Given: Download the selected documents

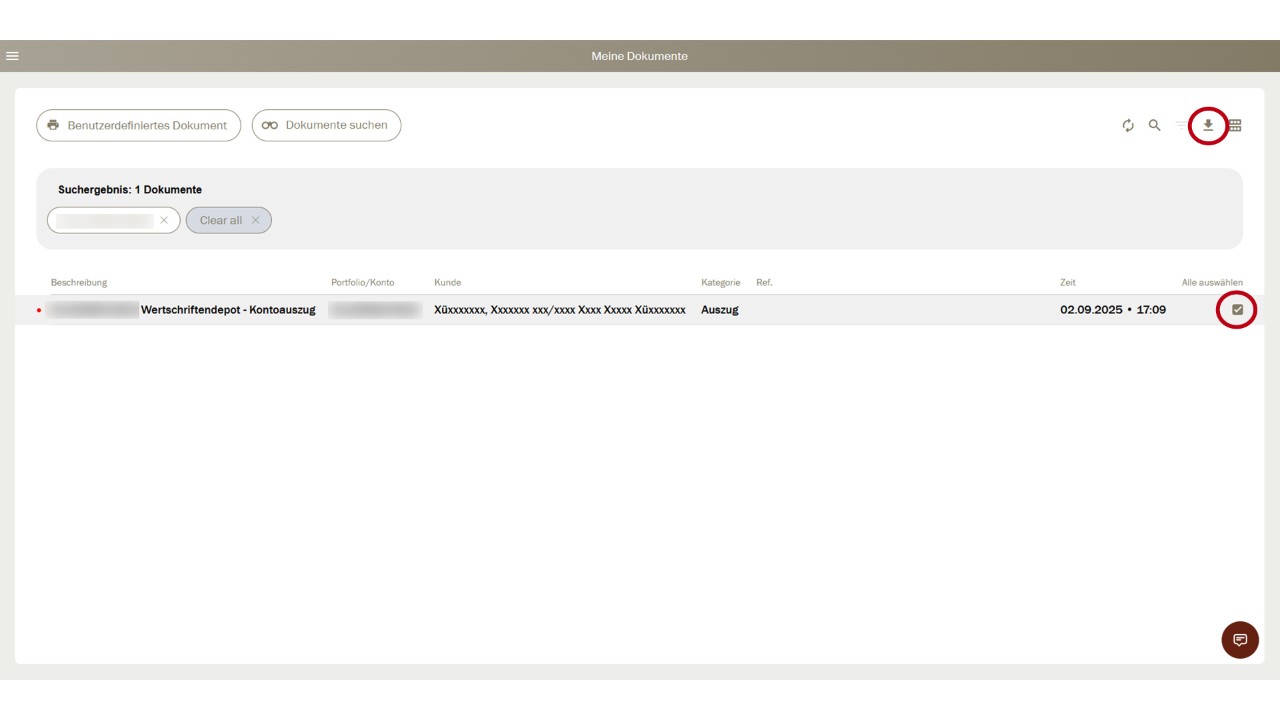Looking at the screenshot, I should [1208, 126].
